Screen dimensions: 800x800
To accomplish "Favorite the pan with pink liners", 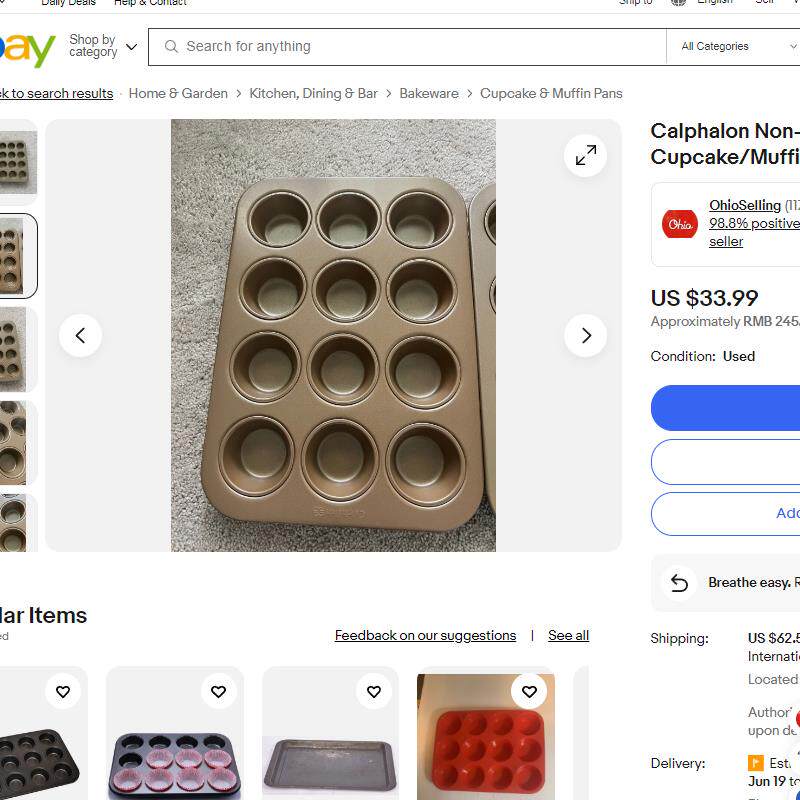I will point(218,691).
